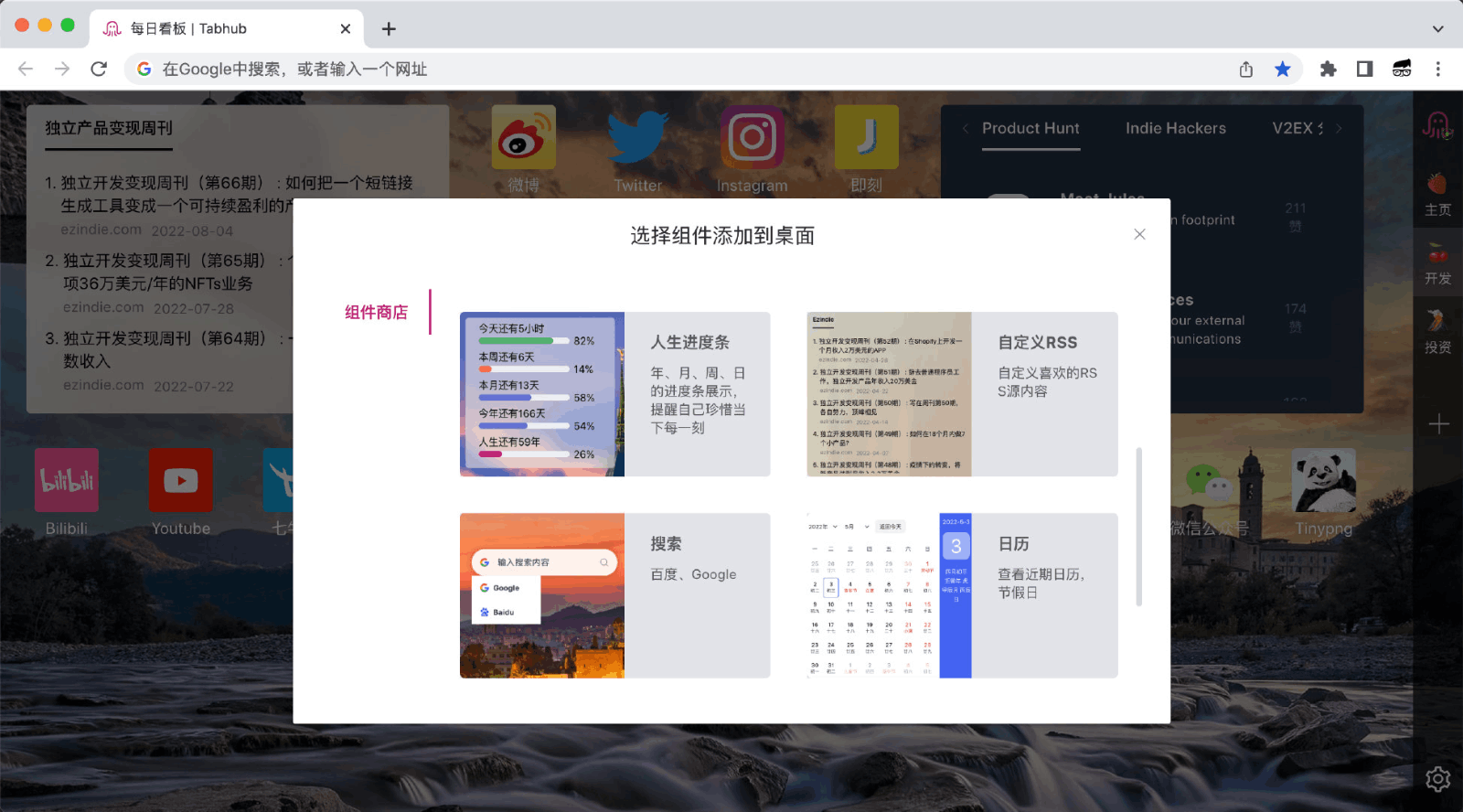
Task: Open the 即刻 shortcut icon
Action: (x=866, y=137)
